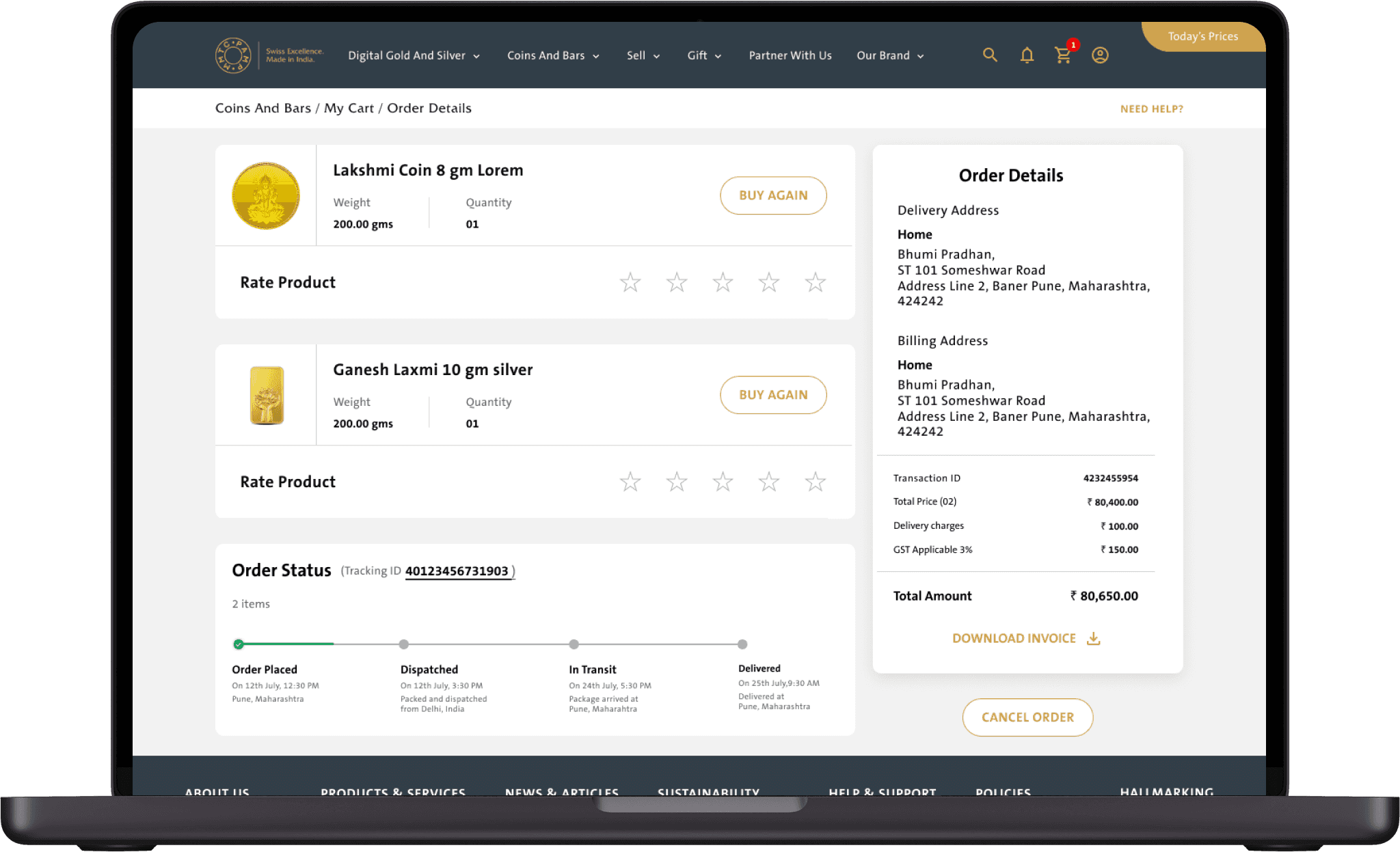The image size is (1400, 852).
Task: Rate Lakshmi Coin five stars
Action: pyautogui.click(x=815, y=282)
